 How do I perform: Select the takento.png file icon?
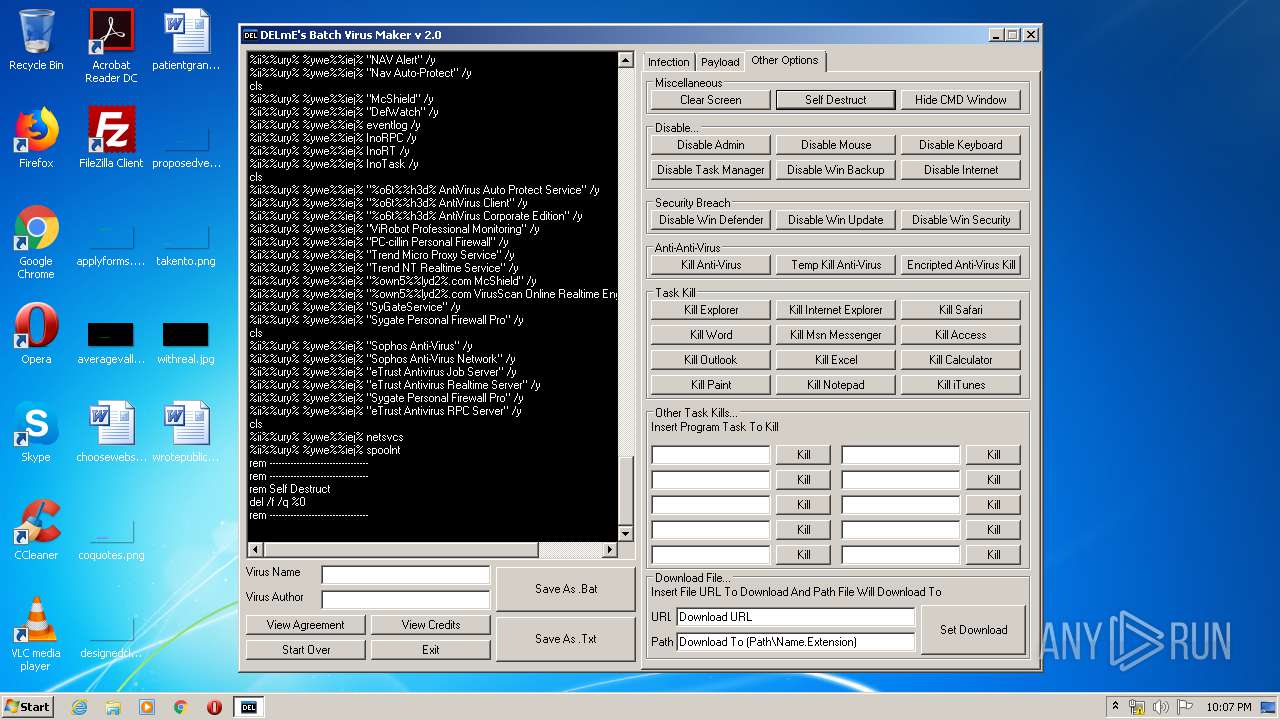[186, 243]
